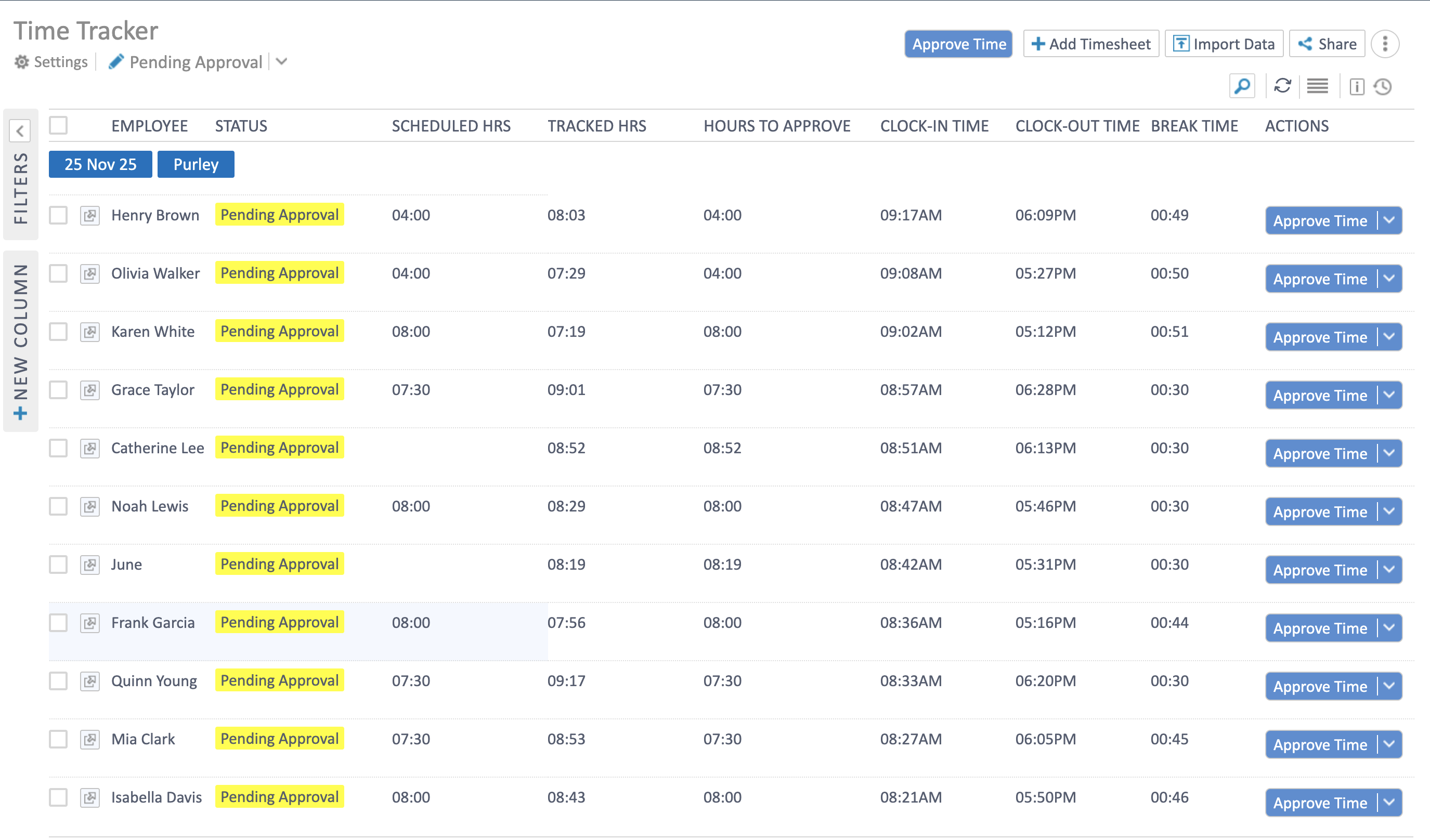Click the row lines display icon
This screenshot has height=840, width=1430.
(x=1318, y=86)
